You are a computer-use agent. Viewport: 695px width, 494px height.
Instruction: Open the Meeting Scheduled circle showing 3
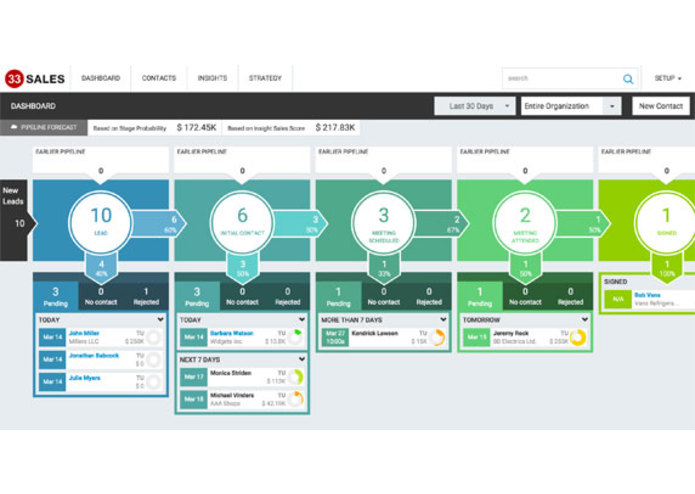tap(383, 222)
